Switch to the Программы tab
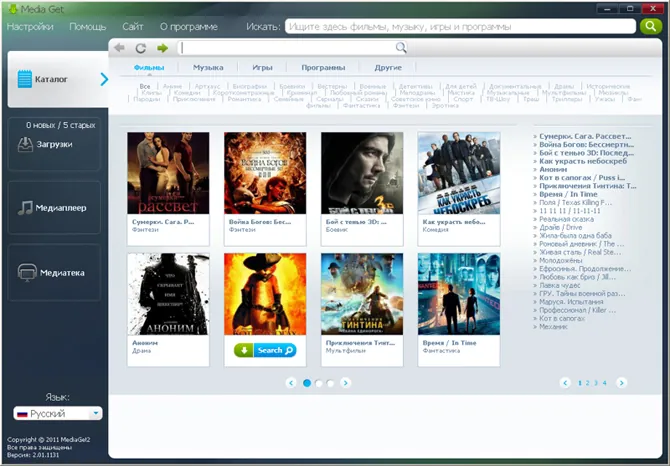 [x=323, y=67]
